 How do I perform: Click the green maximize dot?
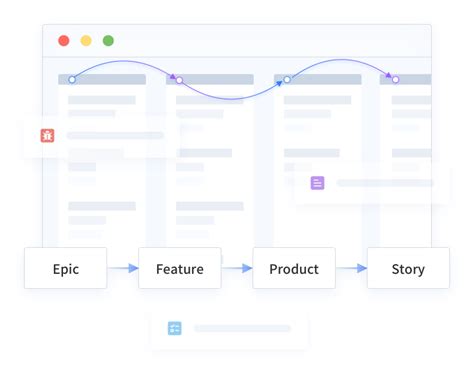[108, 41]
